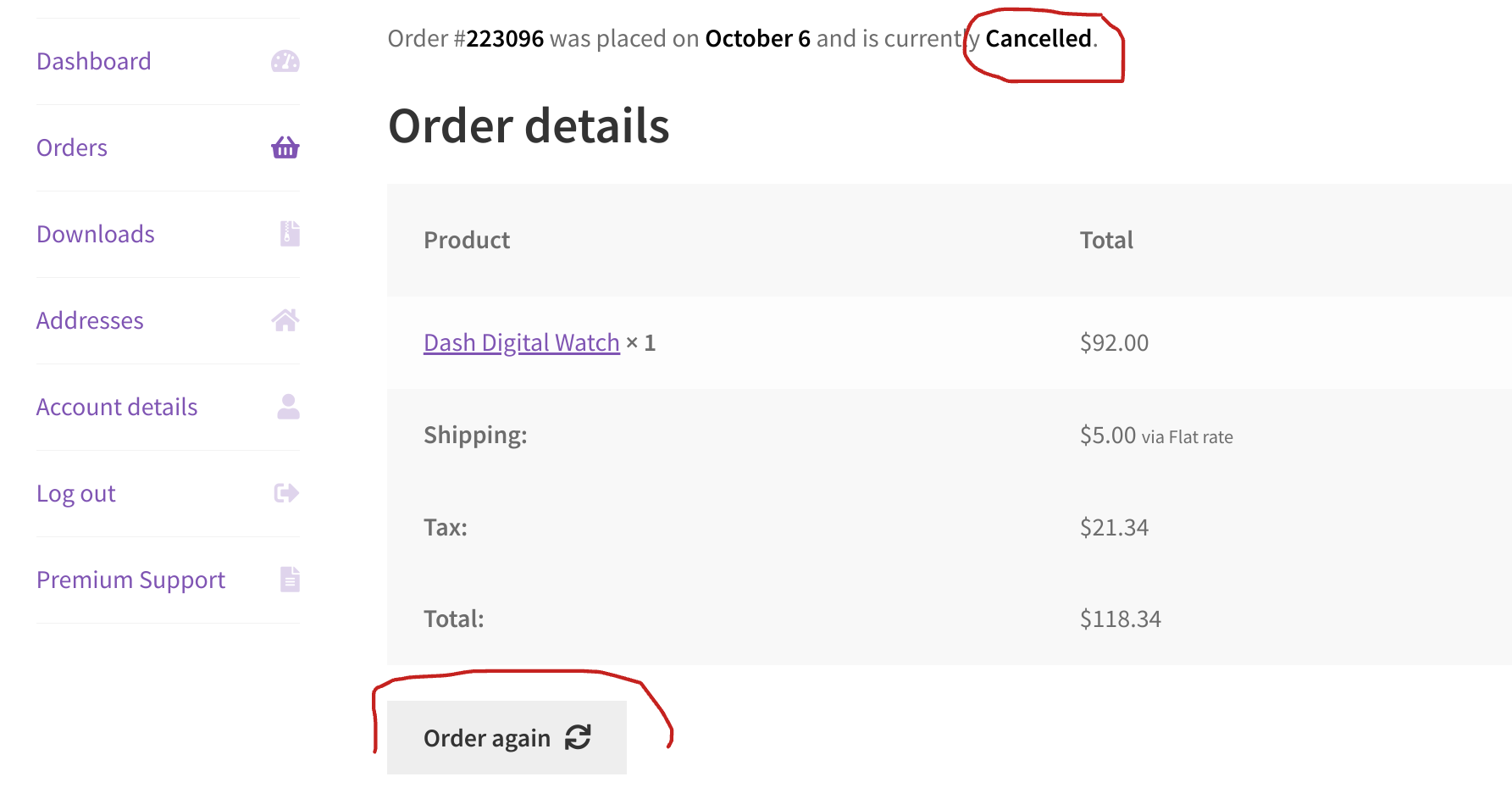The height and width of the screenshot is (788, 1512).
Task: Open the Dashboard menu item
Action: coord(94,61)
